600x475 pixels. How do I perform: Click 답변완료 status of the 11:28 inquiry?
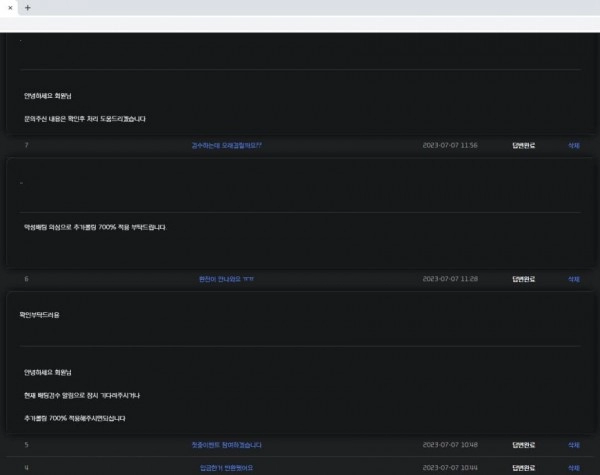point(523,279)
